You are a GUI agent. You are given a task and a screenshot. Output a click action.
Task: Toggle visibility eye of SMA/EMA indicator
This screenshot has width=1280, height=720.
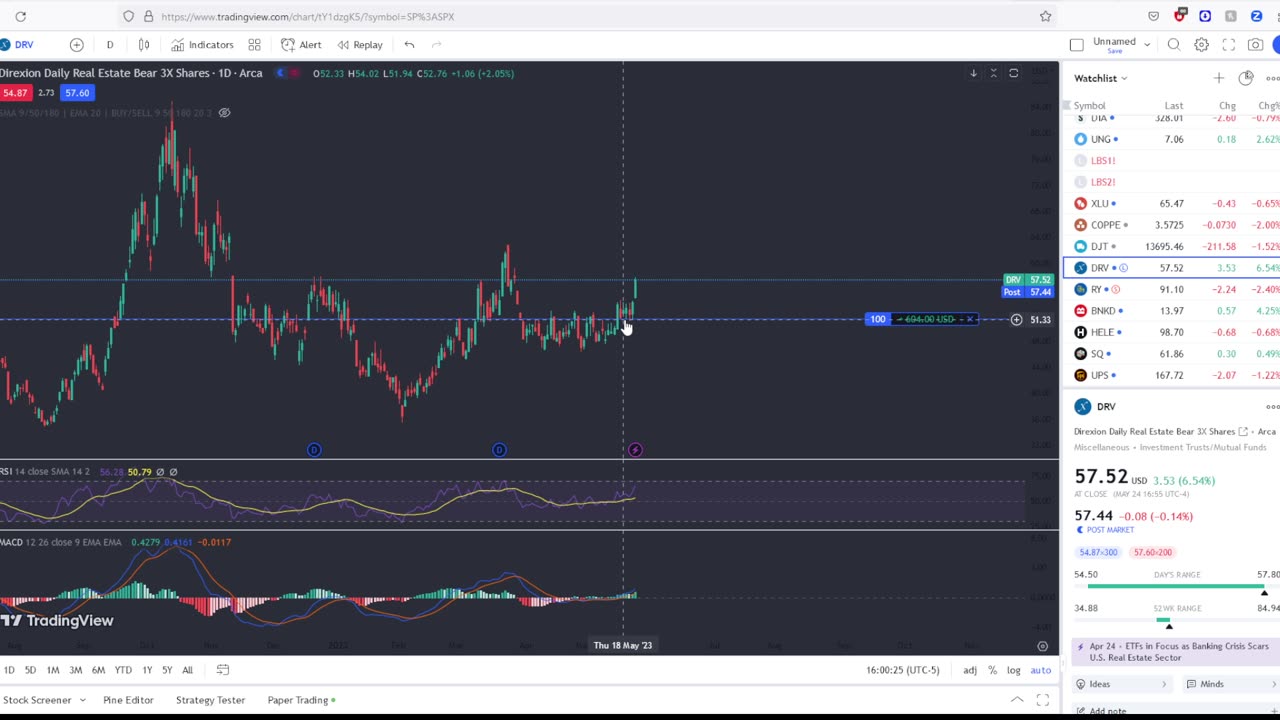pos(224,112)
